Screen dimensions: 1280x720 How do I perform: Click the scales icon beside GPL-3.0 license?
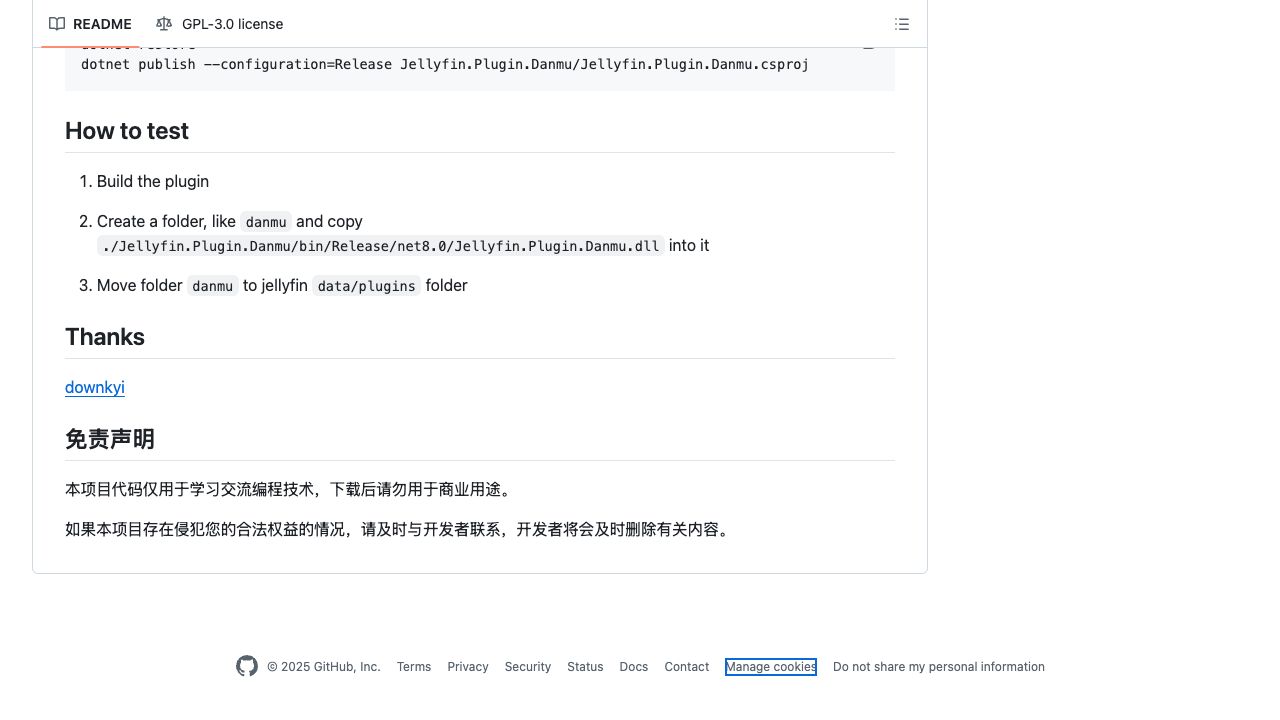tap(164, 24)
